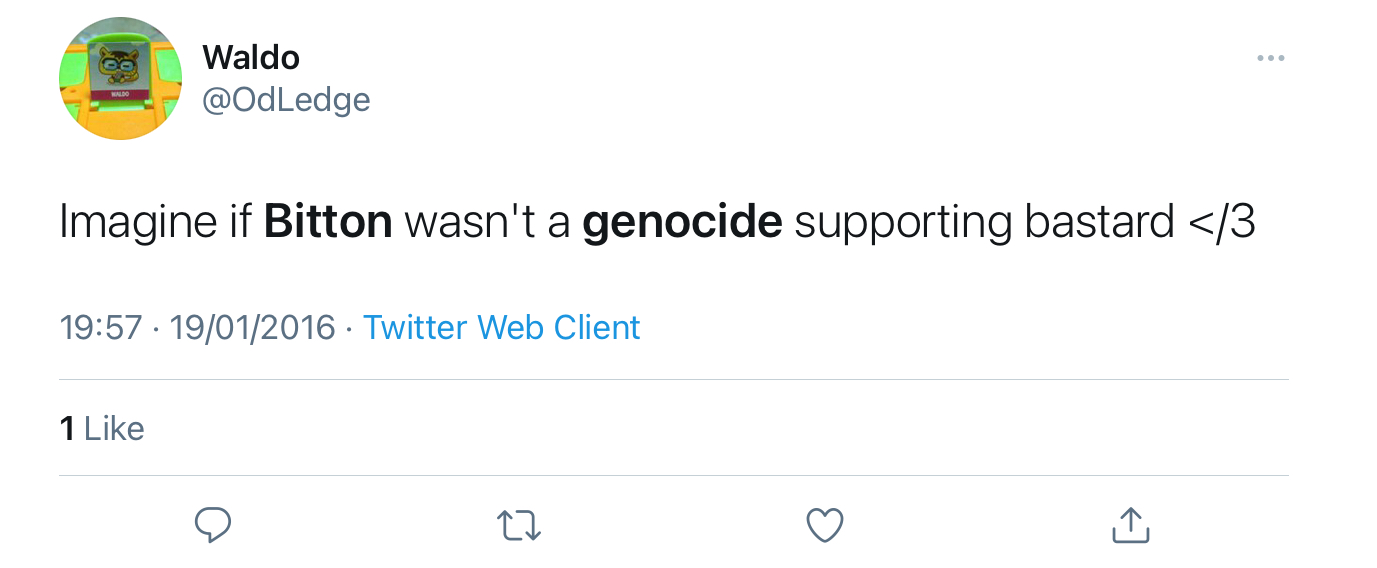Click the @OdLedge handle
The height and width of the screenshot is (568, 1377).
click(x=286, y=99)
